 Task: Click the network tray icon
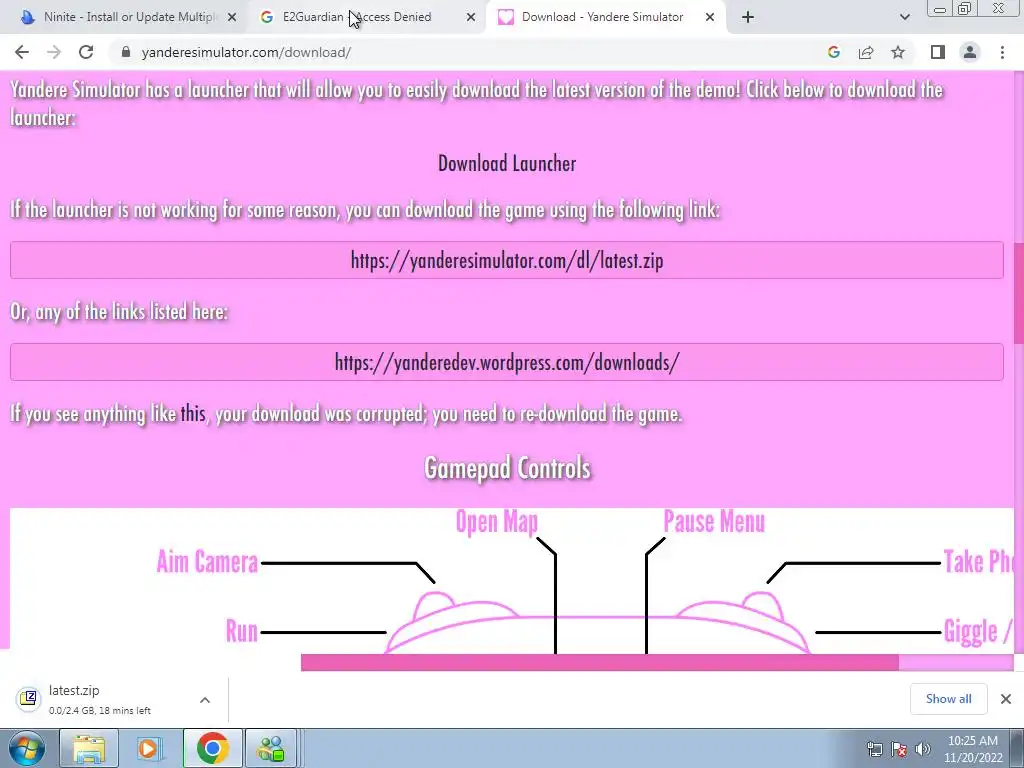click(x=874, y=749)
